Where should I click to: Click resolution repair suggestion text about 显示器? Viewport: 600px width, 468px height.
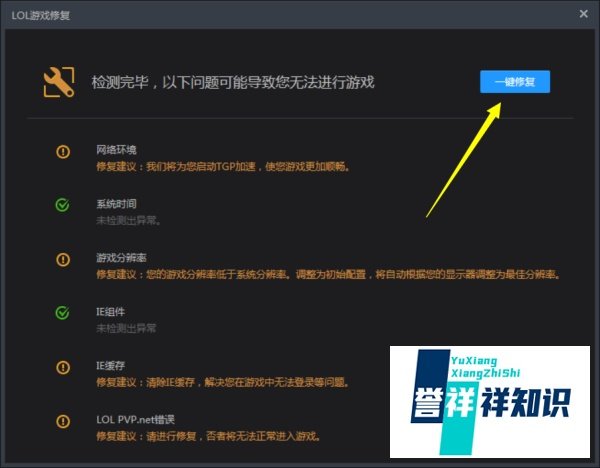click(328, 274)
